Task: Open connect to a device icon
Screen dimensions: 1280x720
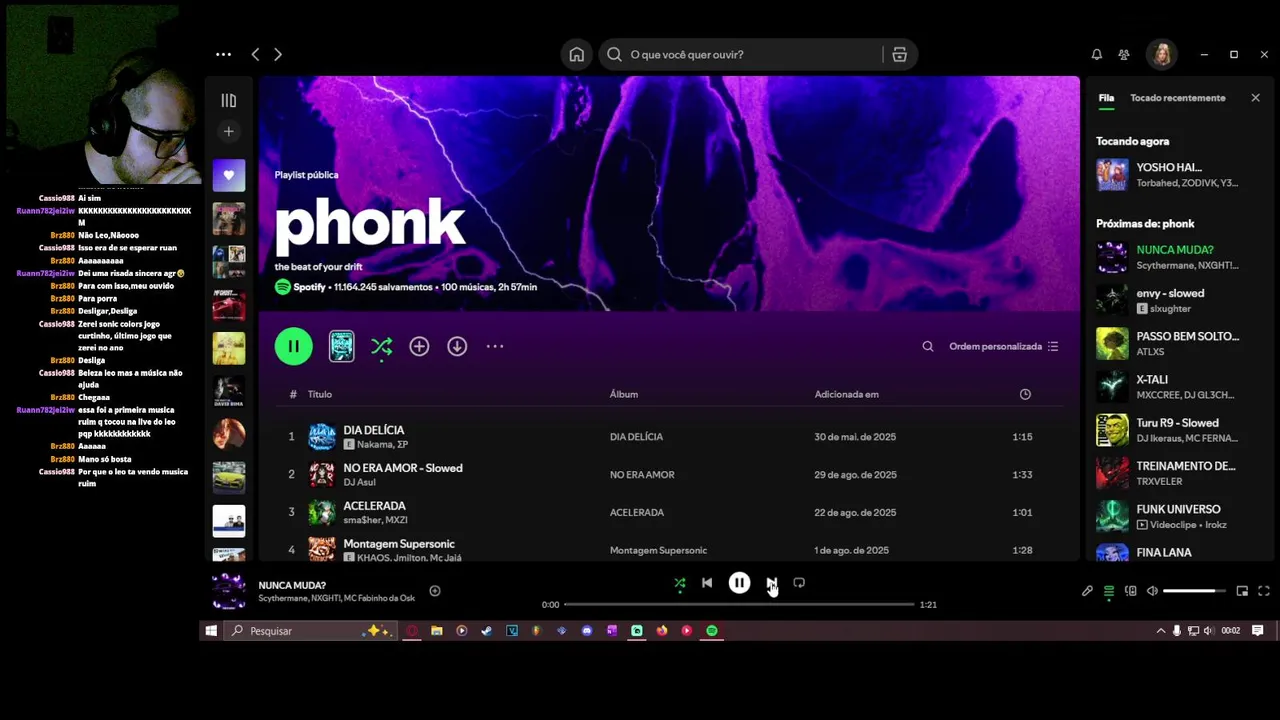Action: pyautogui.click(x=1131, y=591)
